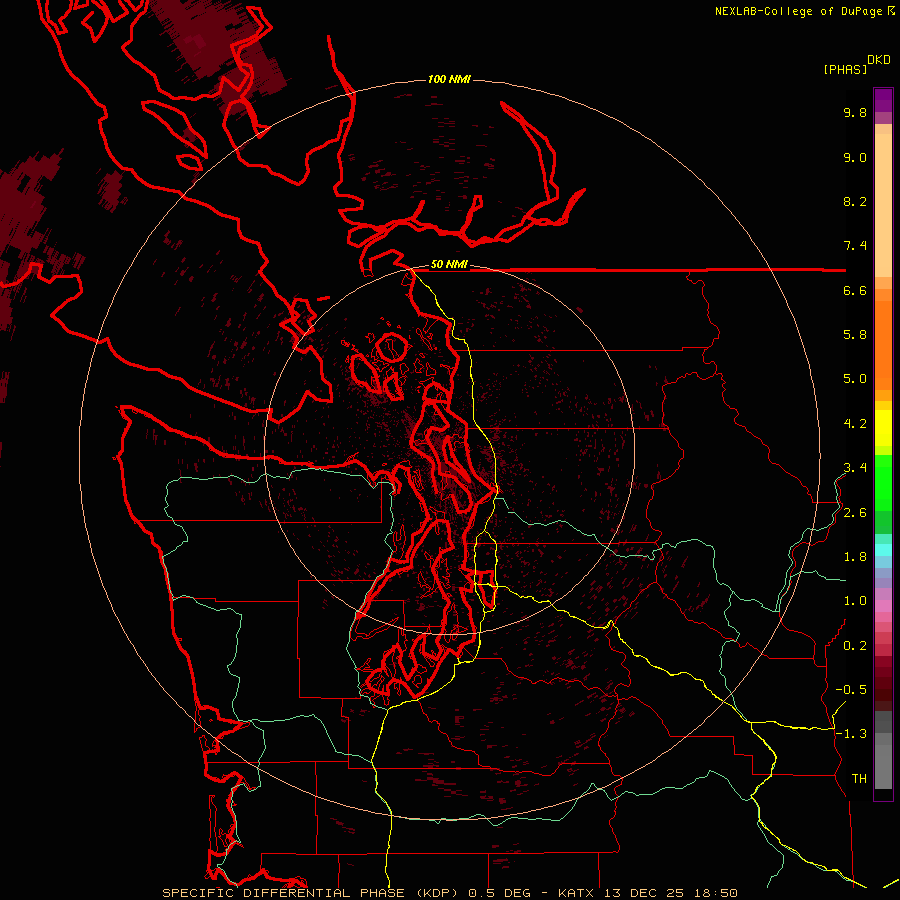900x900 pixels.
Task: Pick the large peach band of the color scale
Action: tap(883, 205)
